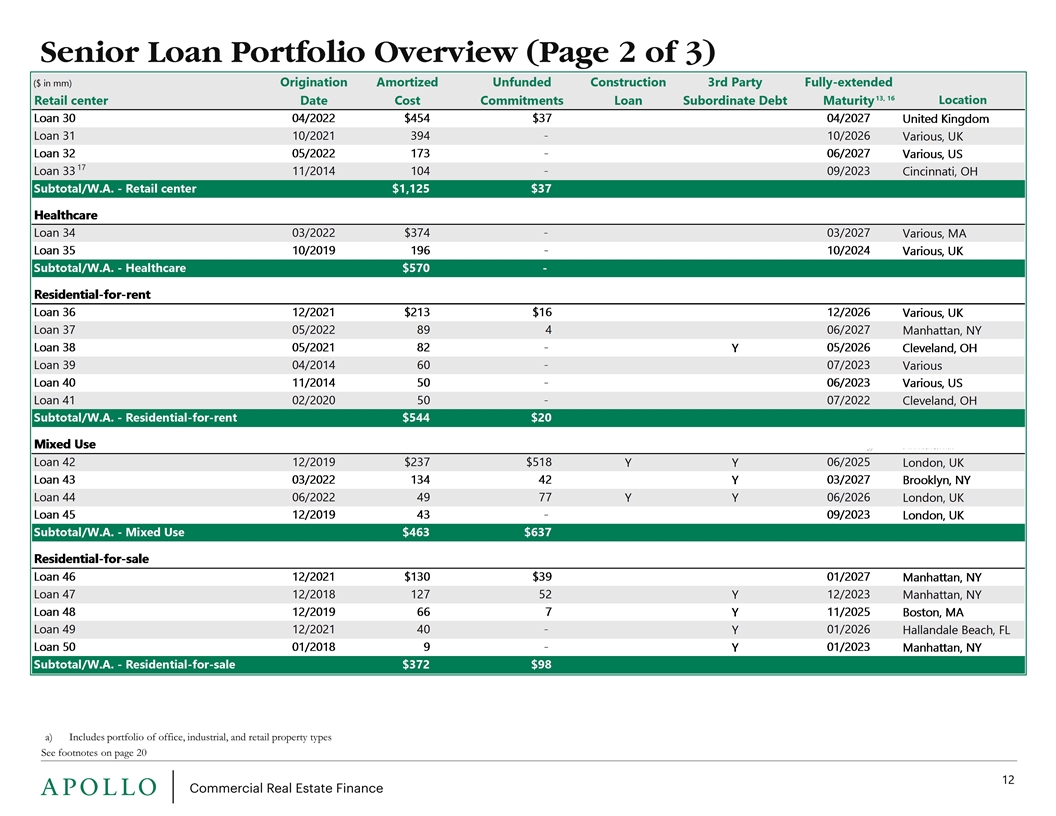Click the Location column header

(x=963, y=100)
